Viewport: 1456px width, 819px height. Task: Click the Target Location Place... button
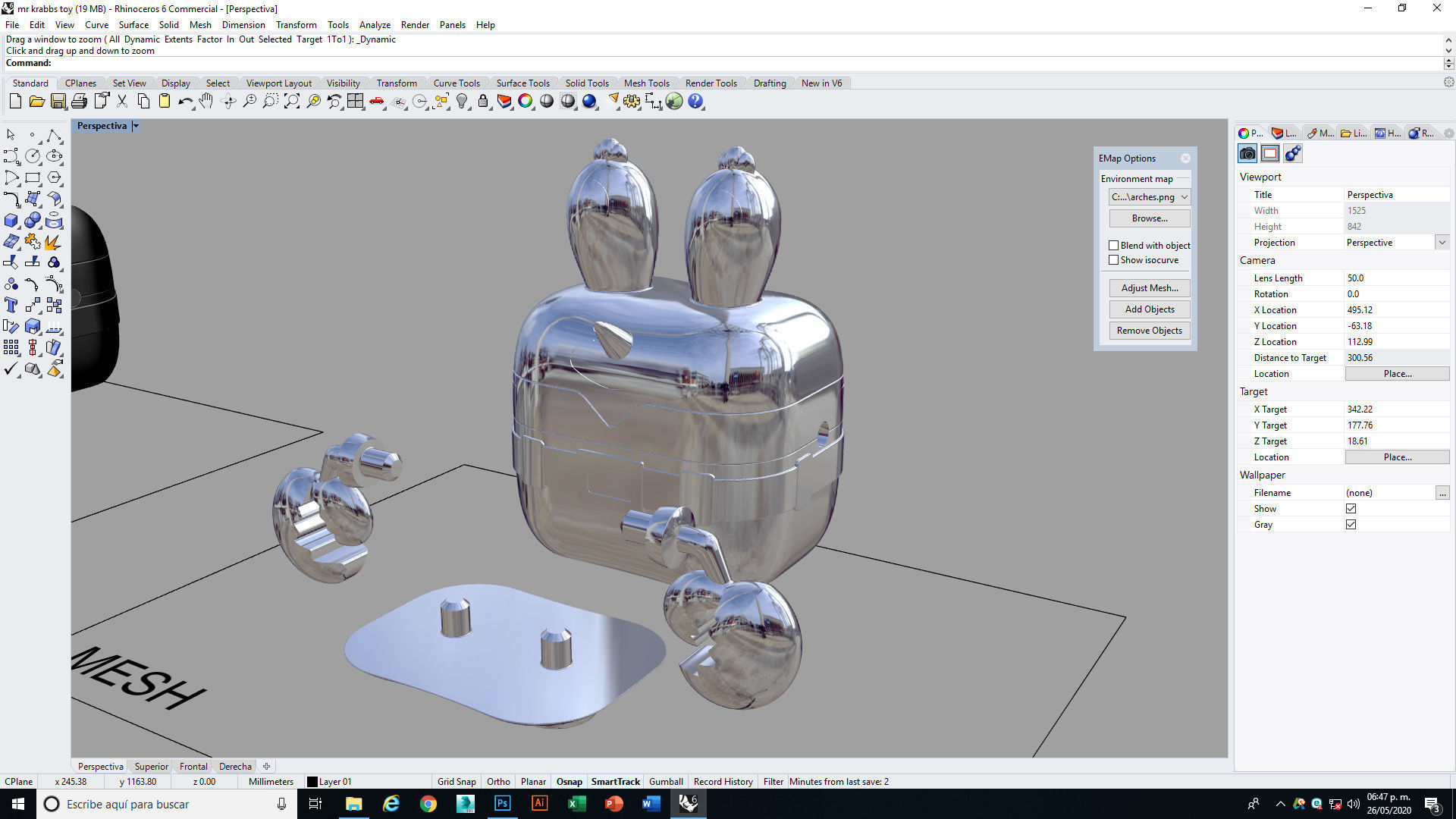pos(1397,457)
